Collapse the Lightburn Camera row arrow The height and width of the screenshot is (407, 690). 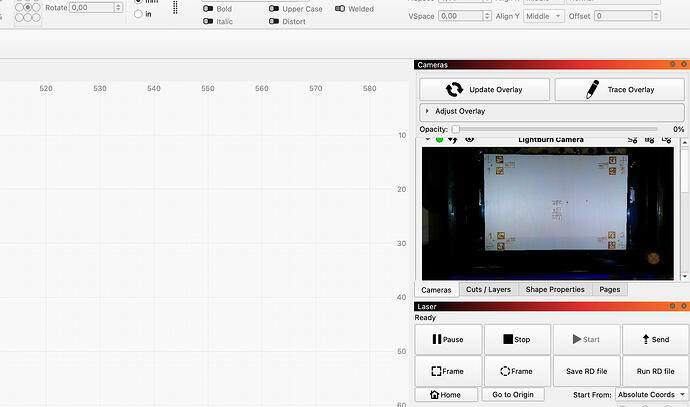point(427,139)
